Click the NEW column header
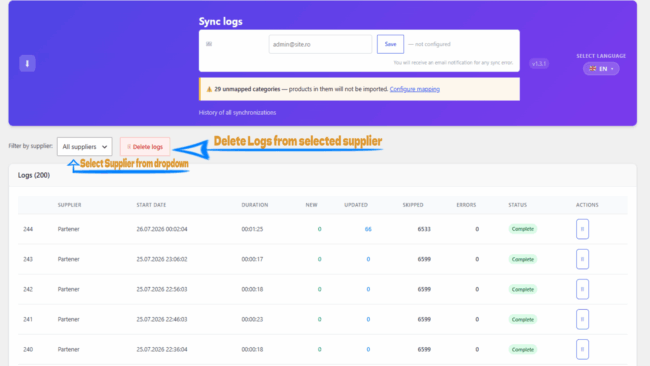 pyautogui.click(x=311, y=205)
